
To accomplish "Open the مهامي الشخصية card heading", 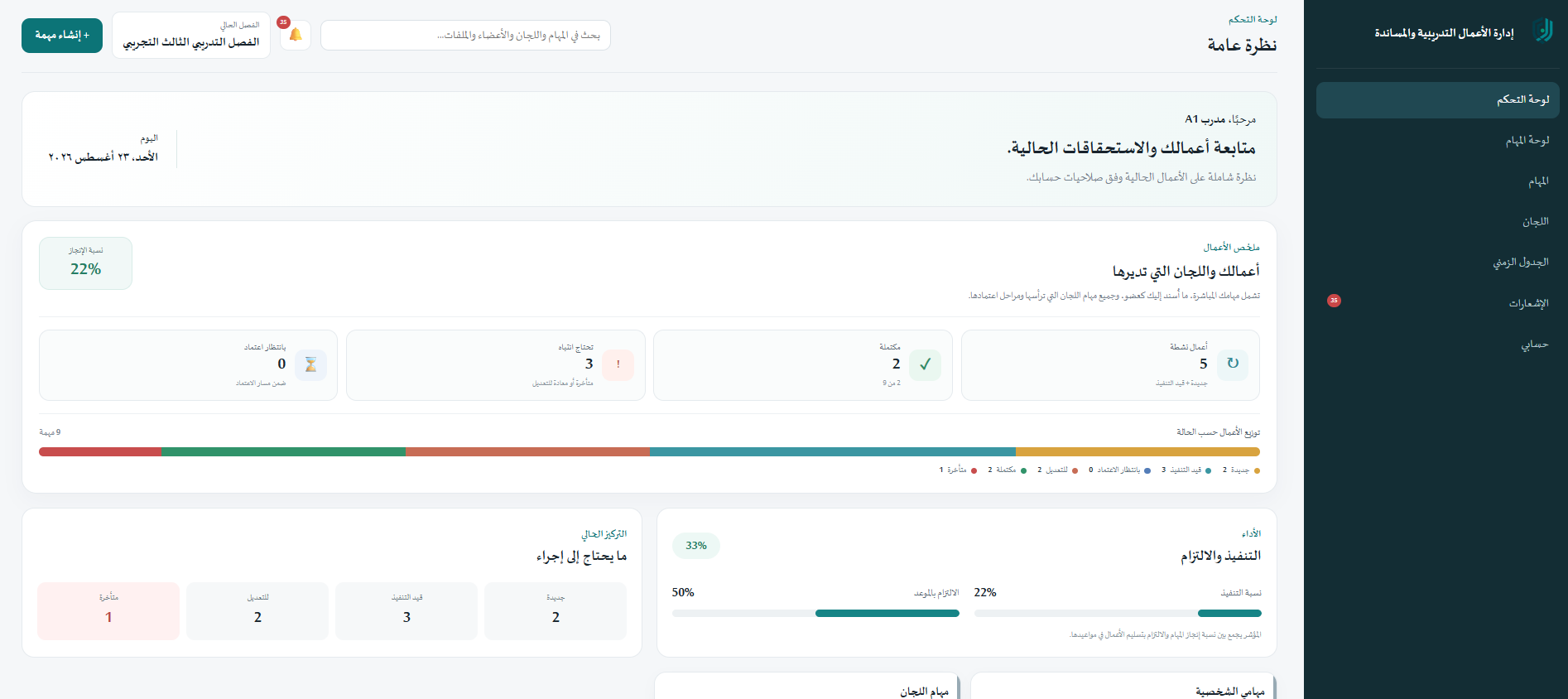I will click(x=1230, y=692).
